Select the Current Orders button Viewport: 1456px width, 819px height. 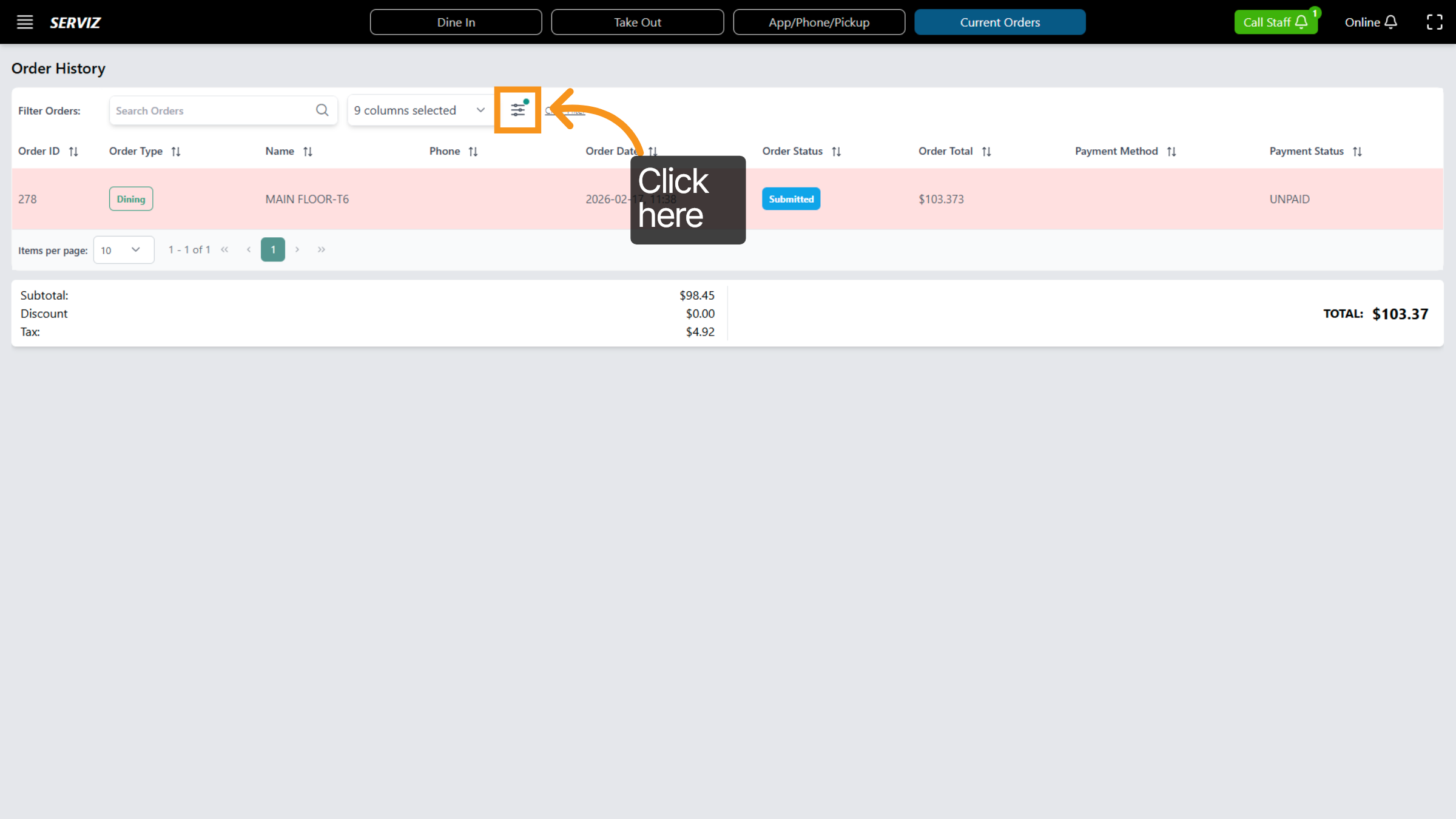click(1000, 22)
